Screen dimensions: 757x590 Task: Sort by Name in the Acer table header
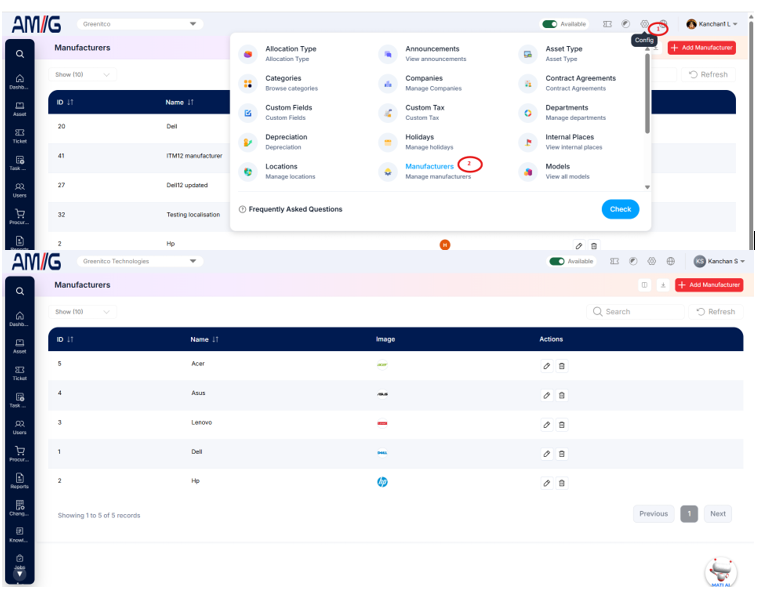[204, 339]
